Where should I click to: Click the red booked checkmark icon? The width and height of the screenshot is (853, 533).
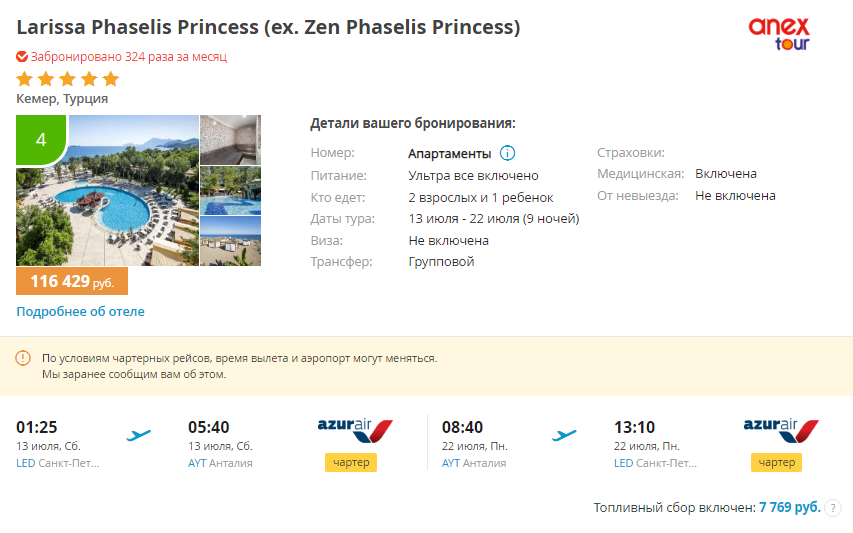[x=22, y=57]
